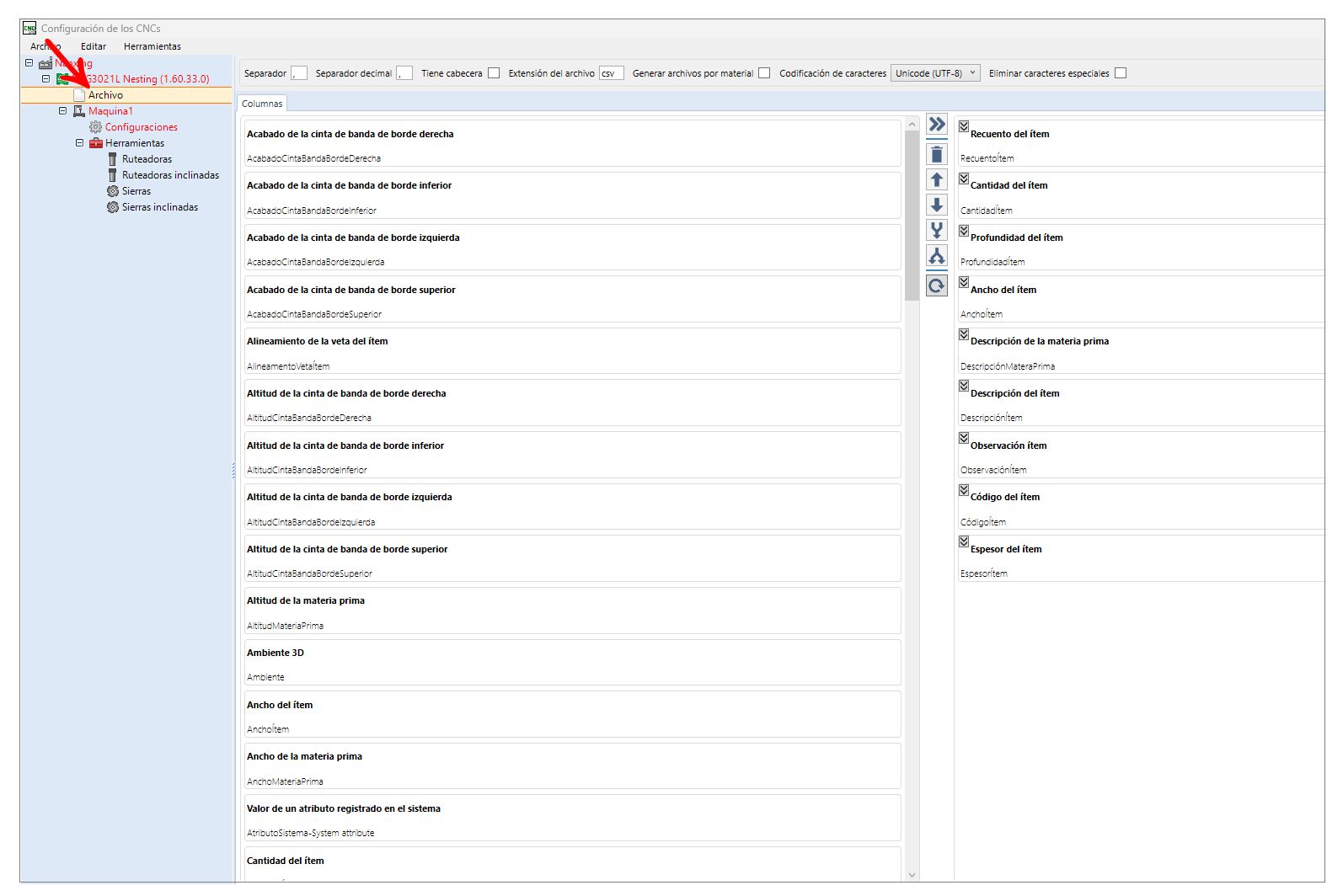Click the factory icon at tree root

tap(45, 63)
